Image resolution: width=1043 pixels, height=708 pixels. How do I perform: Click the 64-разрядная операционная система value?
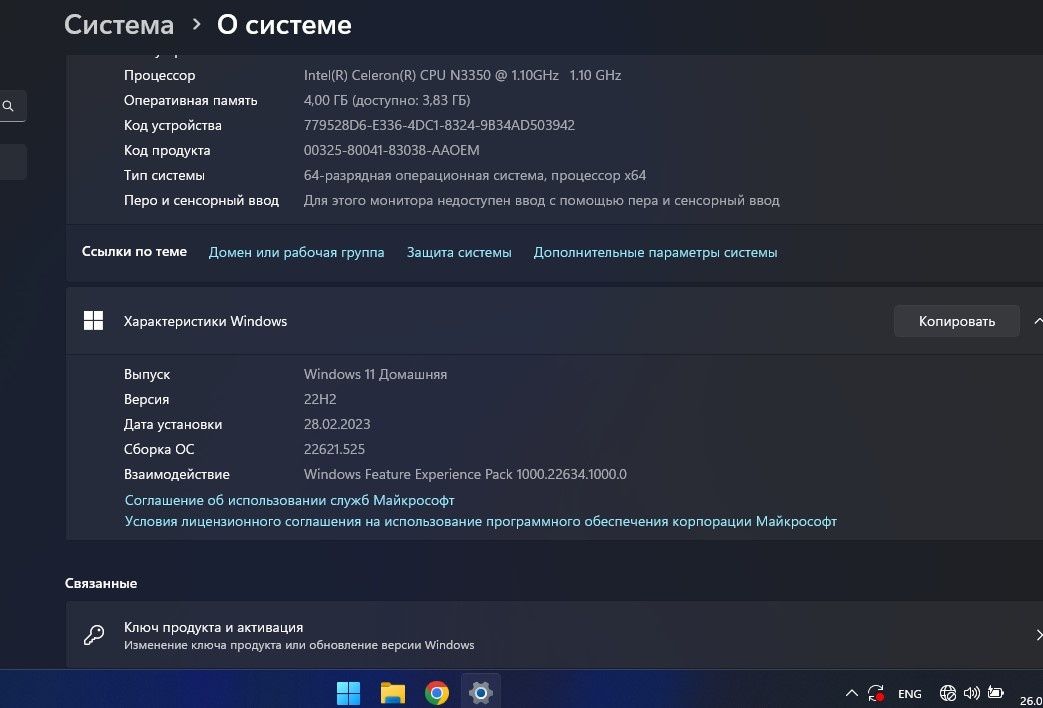[475, 176]
